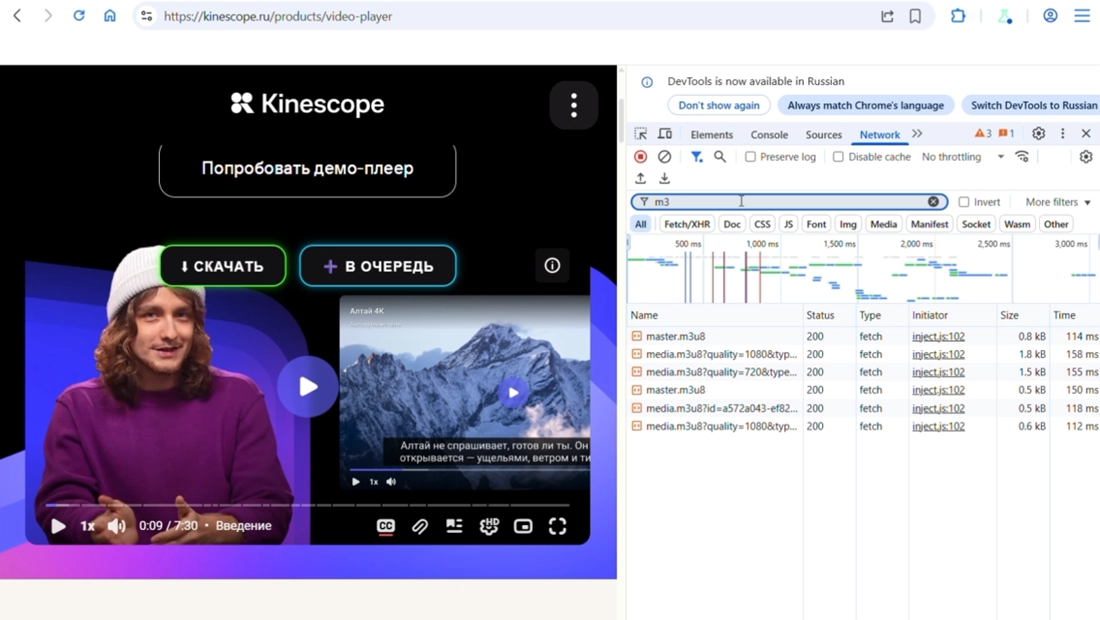Open network conditions wifi icon

(x=1022, y=156)
